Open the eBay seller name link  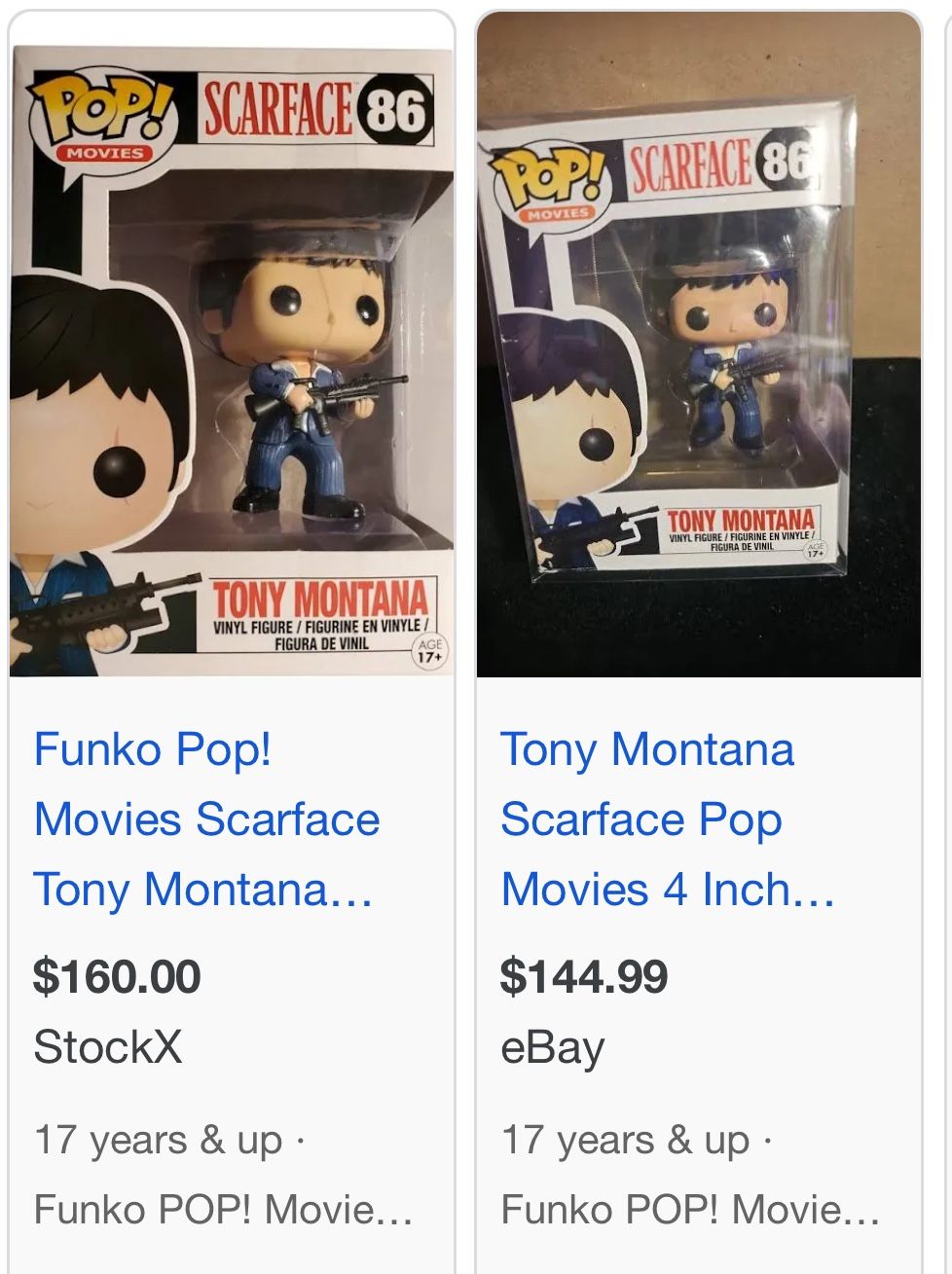coord(550,1048)
